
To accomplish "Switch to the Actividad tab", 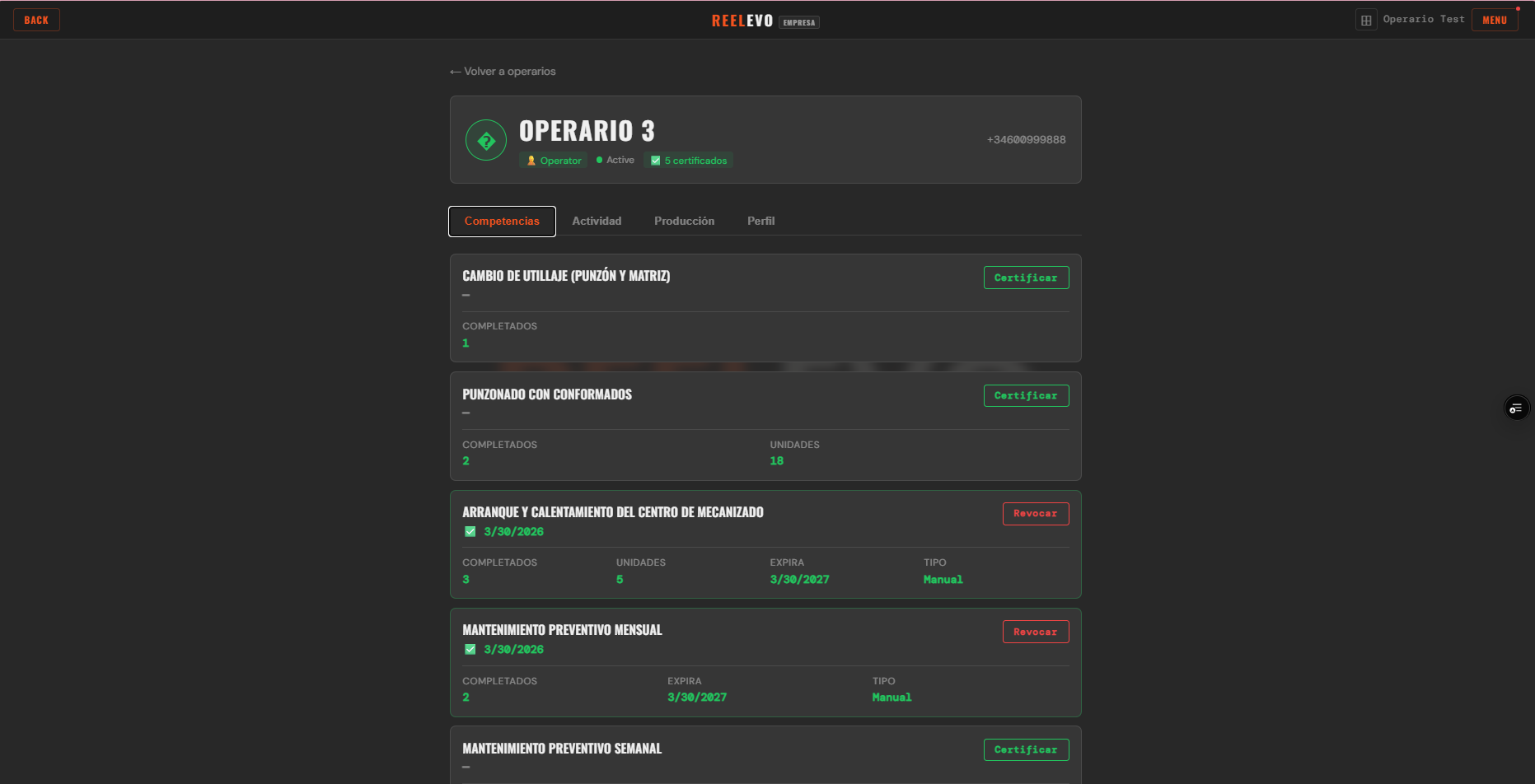I will (597, 221).
